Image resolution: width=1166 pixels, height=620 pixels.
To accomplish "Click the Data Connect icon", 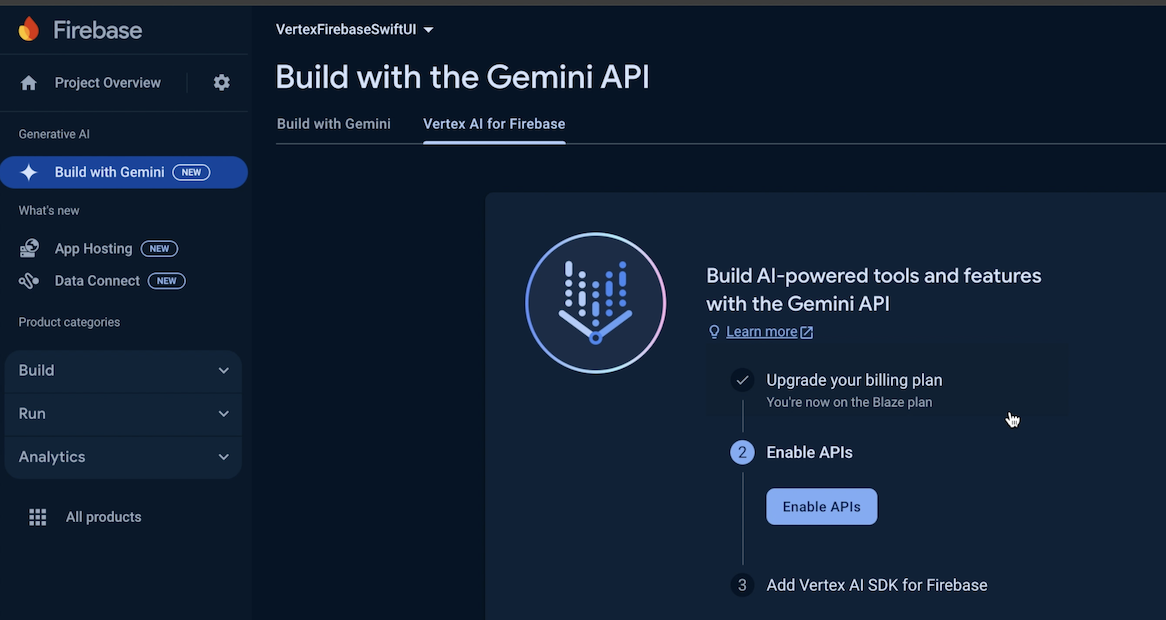I will coord(29,281).
